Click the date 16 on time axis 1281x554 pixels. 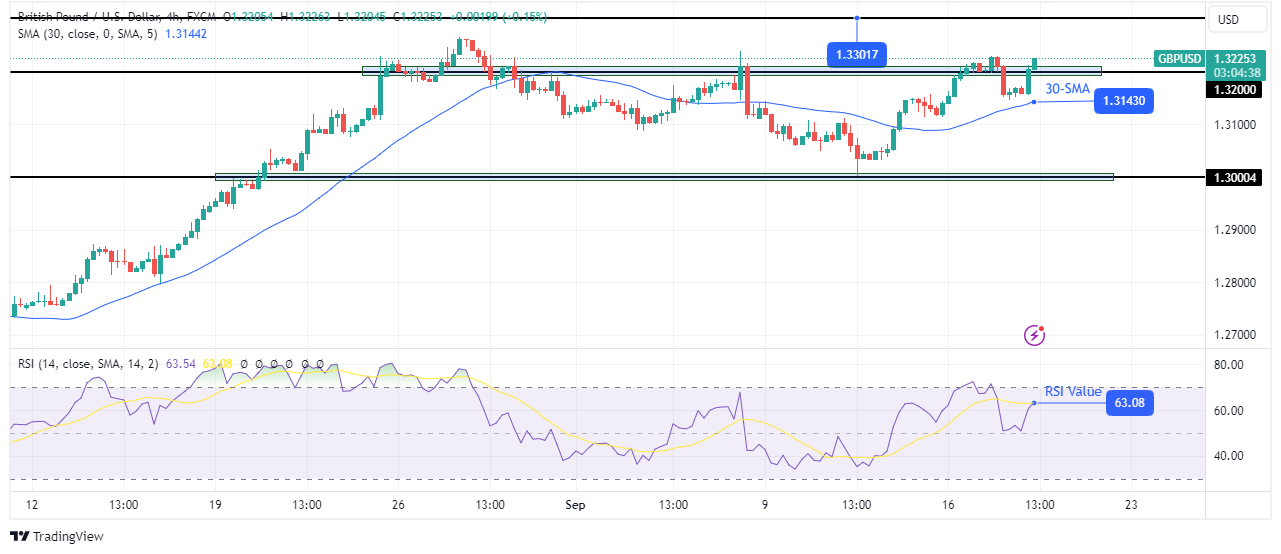[948, 504]
